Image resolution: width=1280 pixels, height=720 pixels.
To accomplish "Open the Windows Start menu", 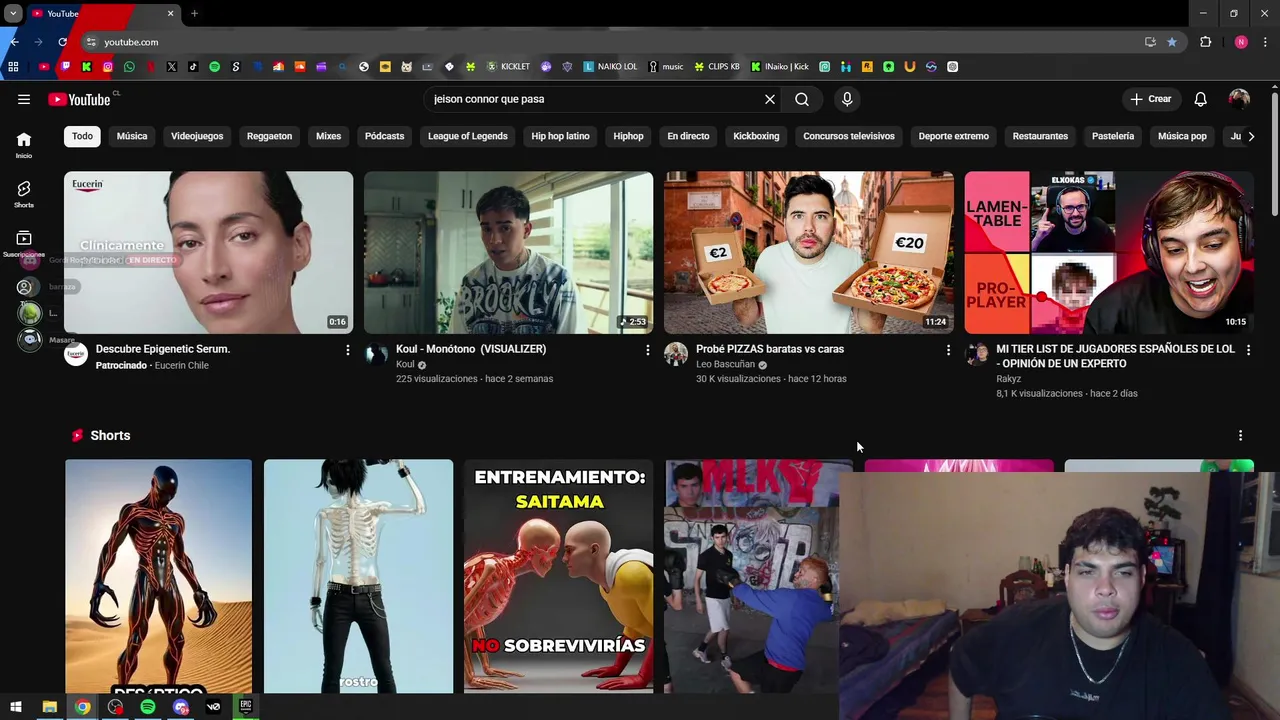I will (16, 707).
